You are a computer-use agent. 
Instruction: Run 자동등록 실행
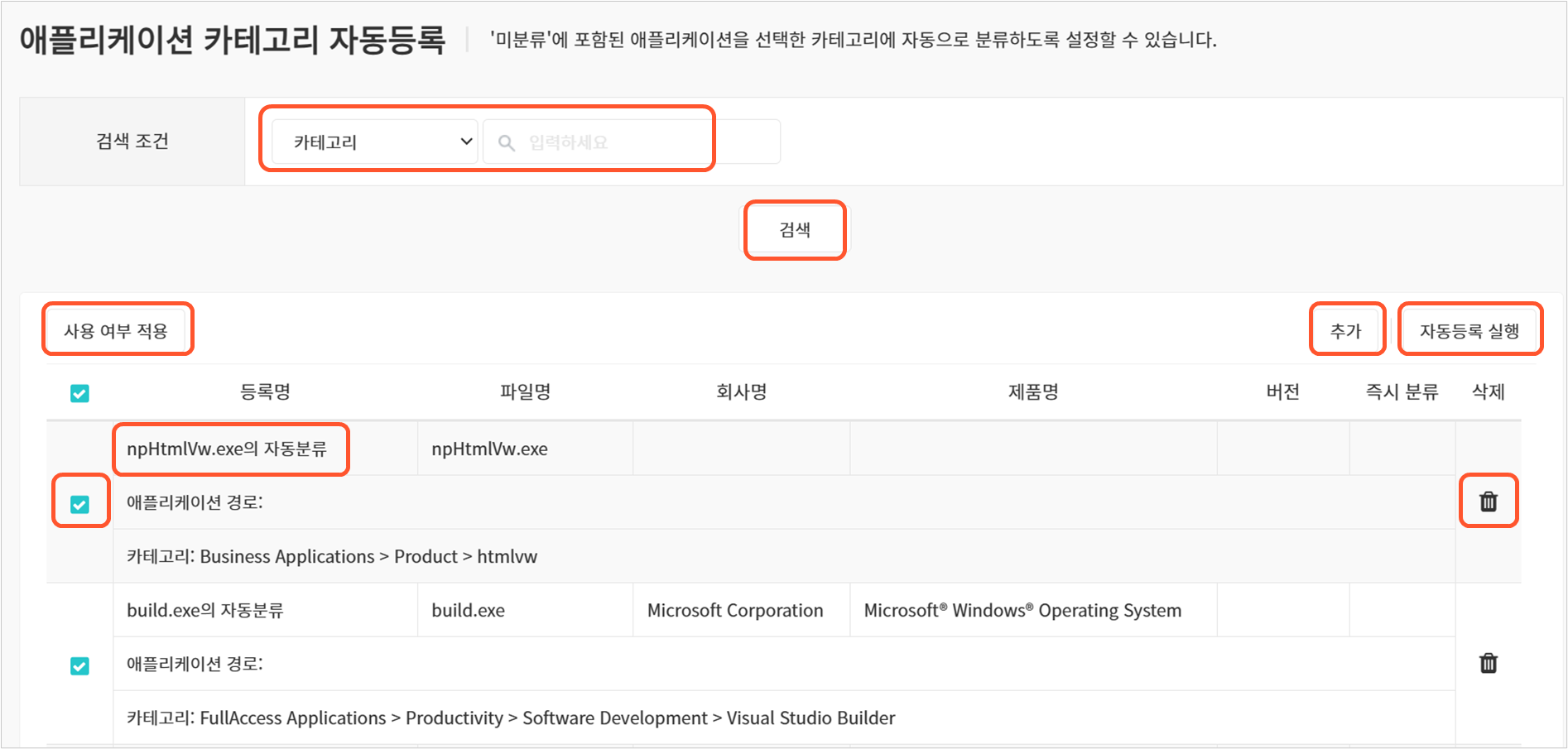(1469, 331)
